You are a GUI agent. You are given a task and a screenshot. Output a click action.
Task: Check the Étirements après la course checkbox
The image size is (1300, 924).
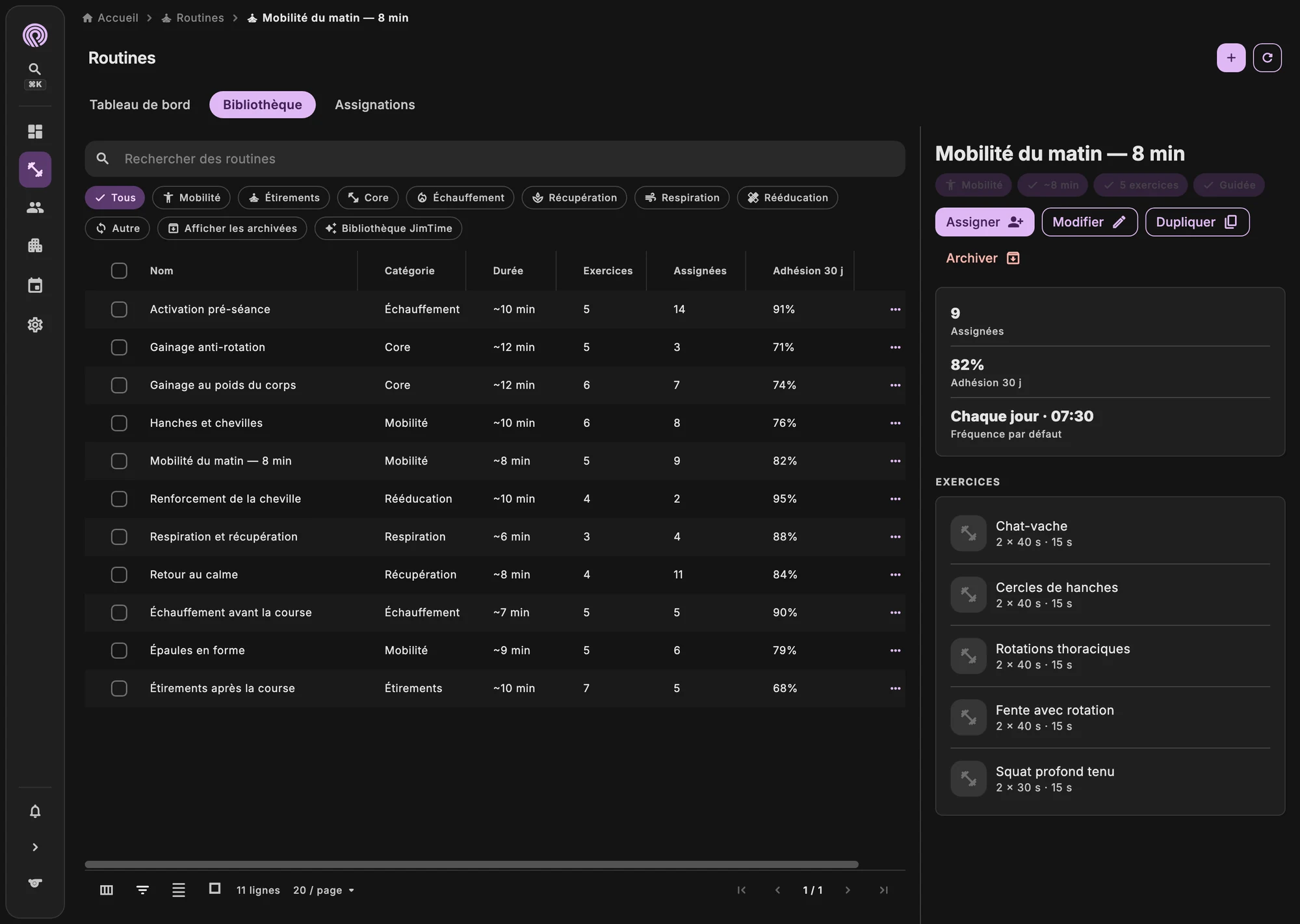119,689
